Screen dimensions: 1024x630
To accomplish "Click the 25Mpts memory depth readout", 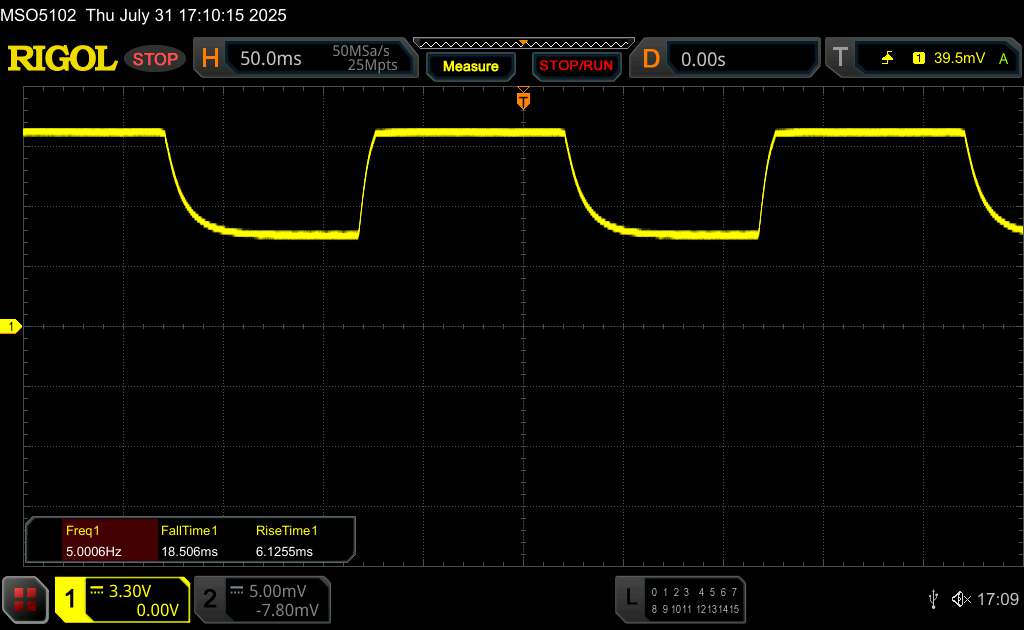I will tap(372, 65).
